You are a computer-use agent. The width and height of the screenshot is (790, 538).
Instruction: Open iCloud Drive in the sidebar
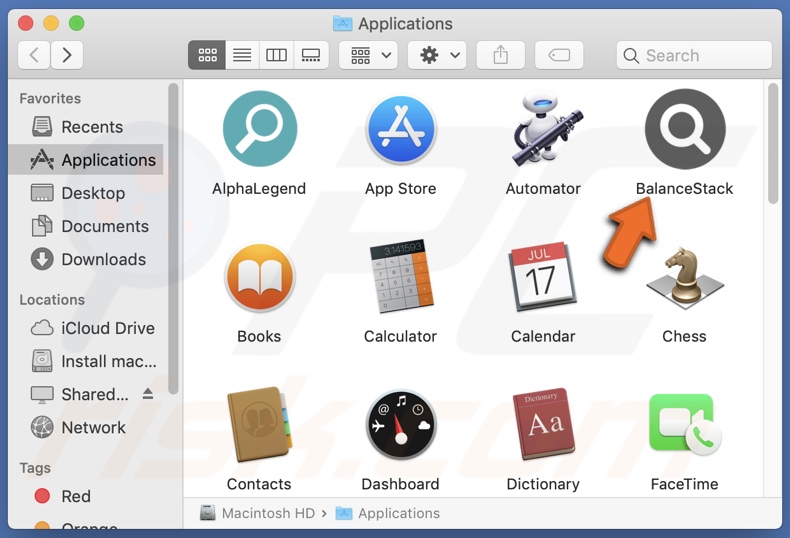coord(85,328)
